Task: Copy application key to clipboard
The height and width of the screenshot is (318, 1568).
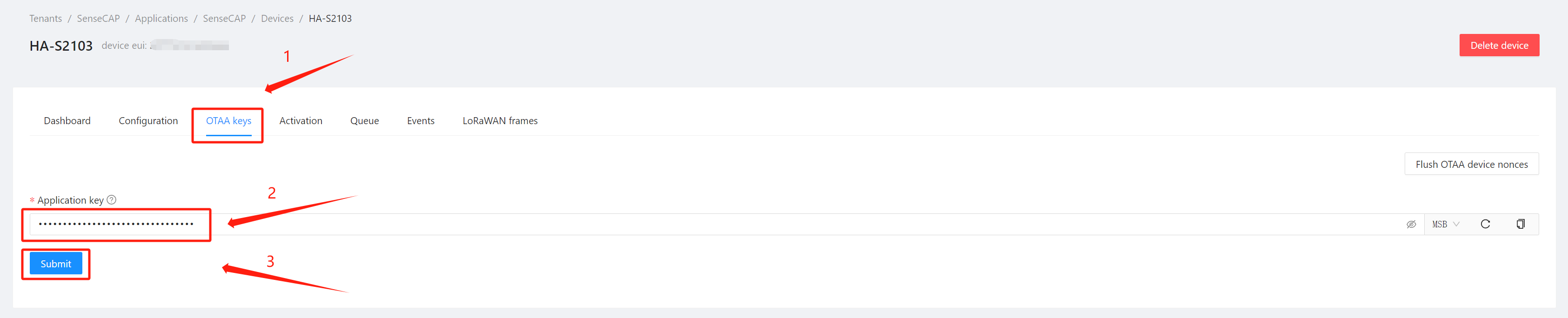Action: (x=1521, y=225)
